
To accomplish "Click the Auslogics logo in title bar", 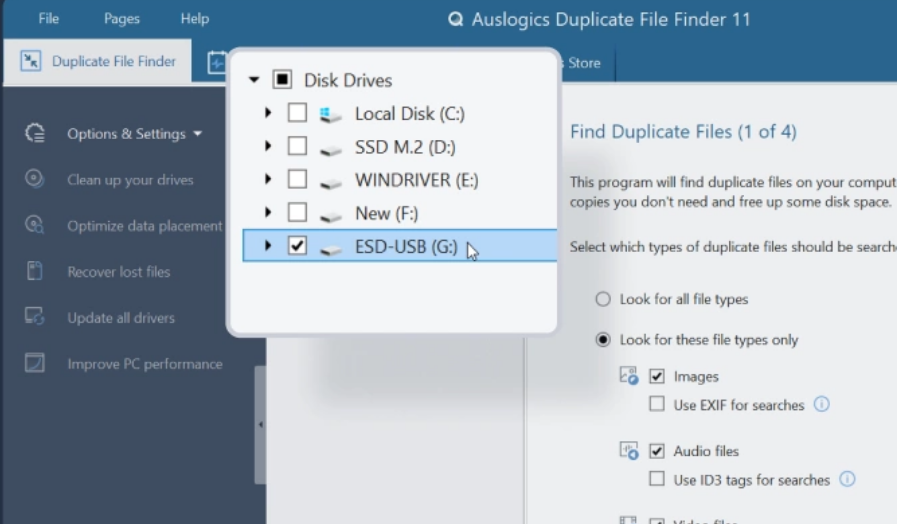I will (455, 19).
